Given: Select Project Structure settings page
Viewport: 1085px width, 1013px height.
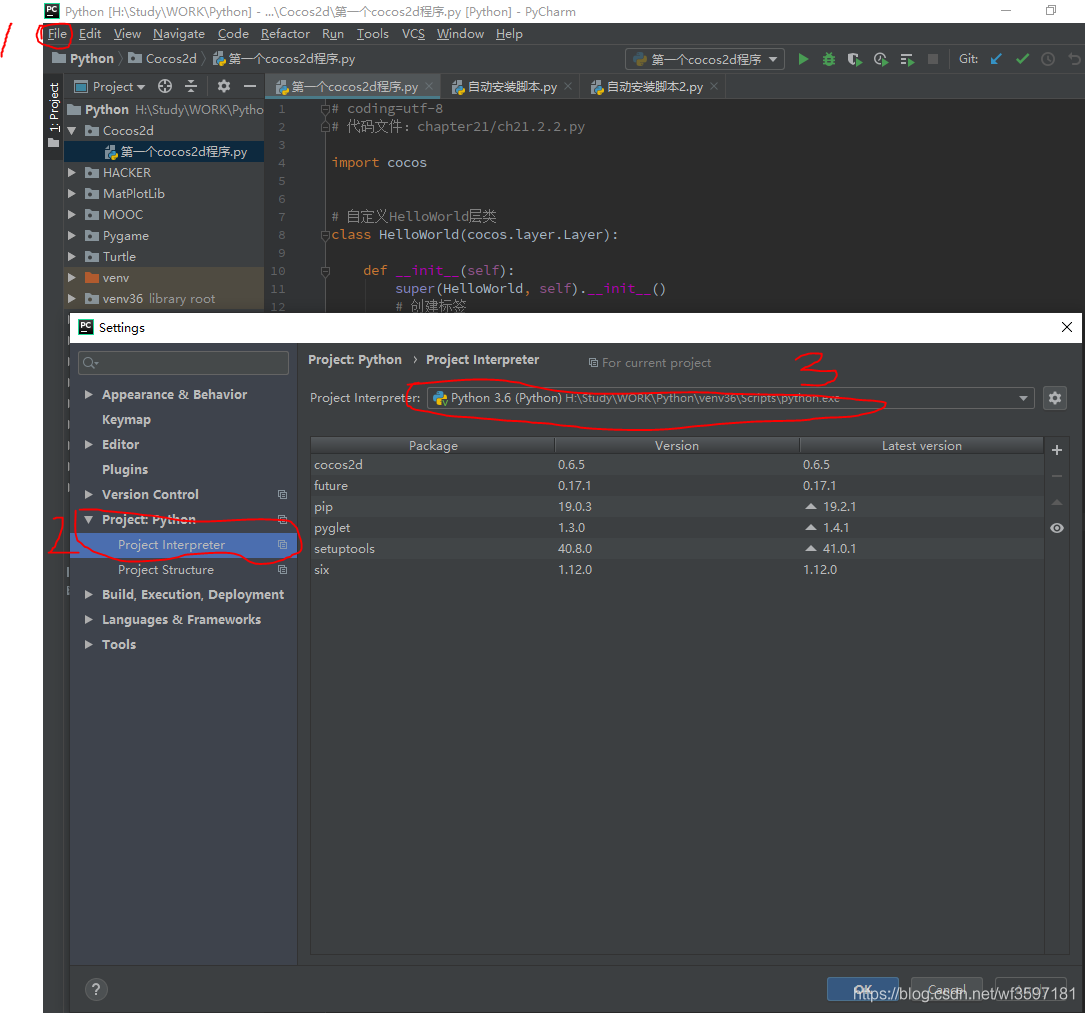Looking at the screenshot, I should click(x=165, y=570).
